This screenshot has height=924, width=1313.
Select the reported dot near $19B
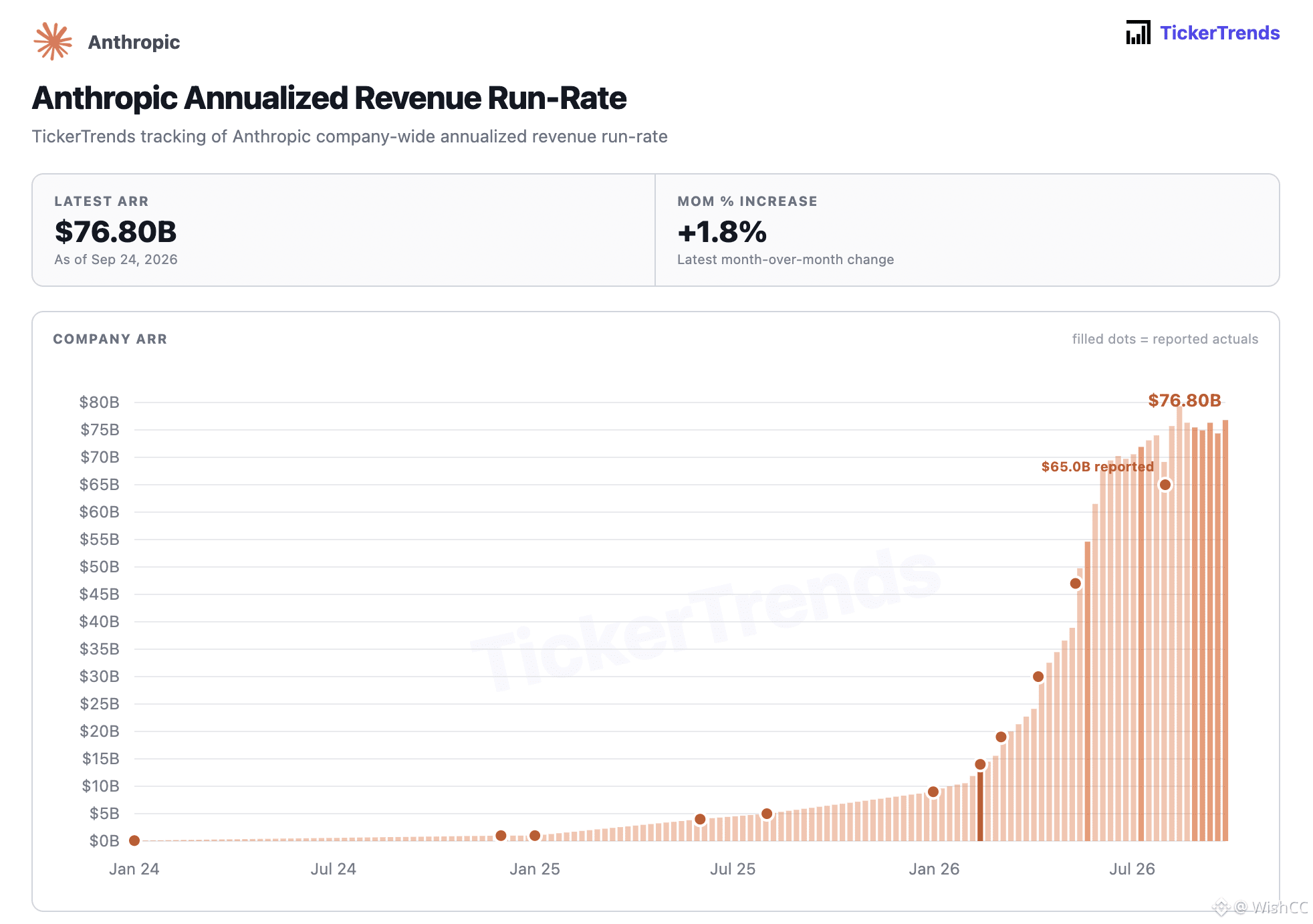point(1001,737)
